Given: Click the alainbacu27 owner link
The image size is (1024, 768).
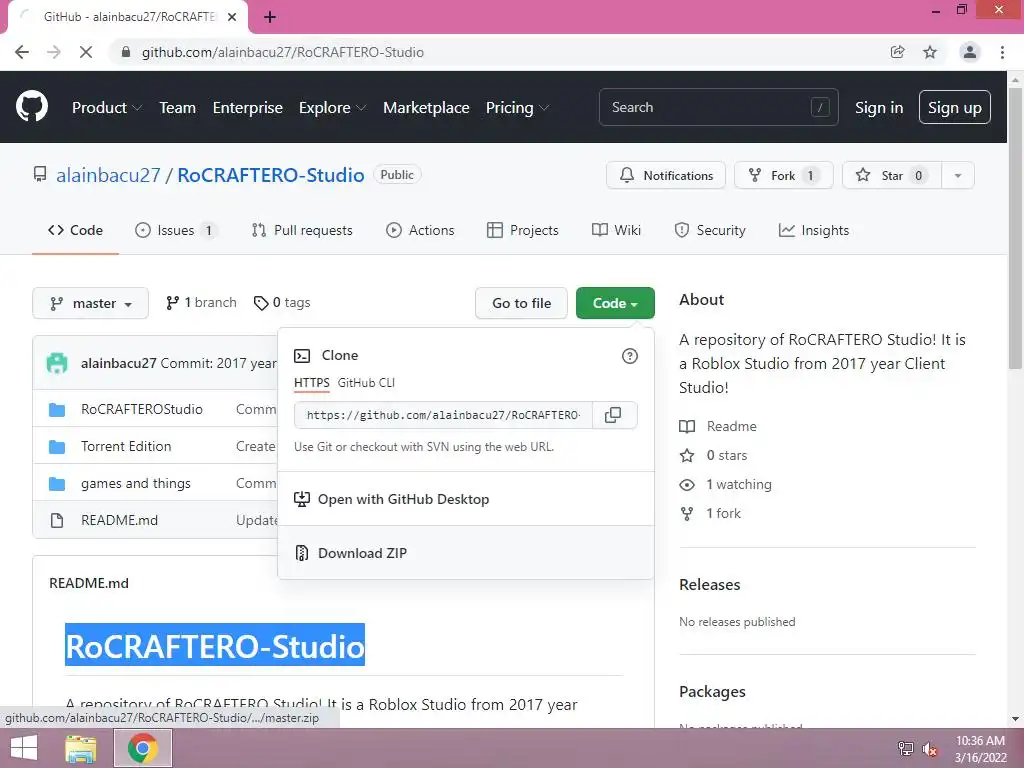Looking at the screenshot, I should coord(108,176).
